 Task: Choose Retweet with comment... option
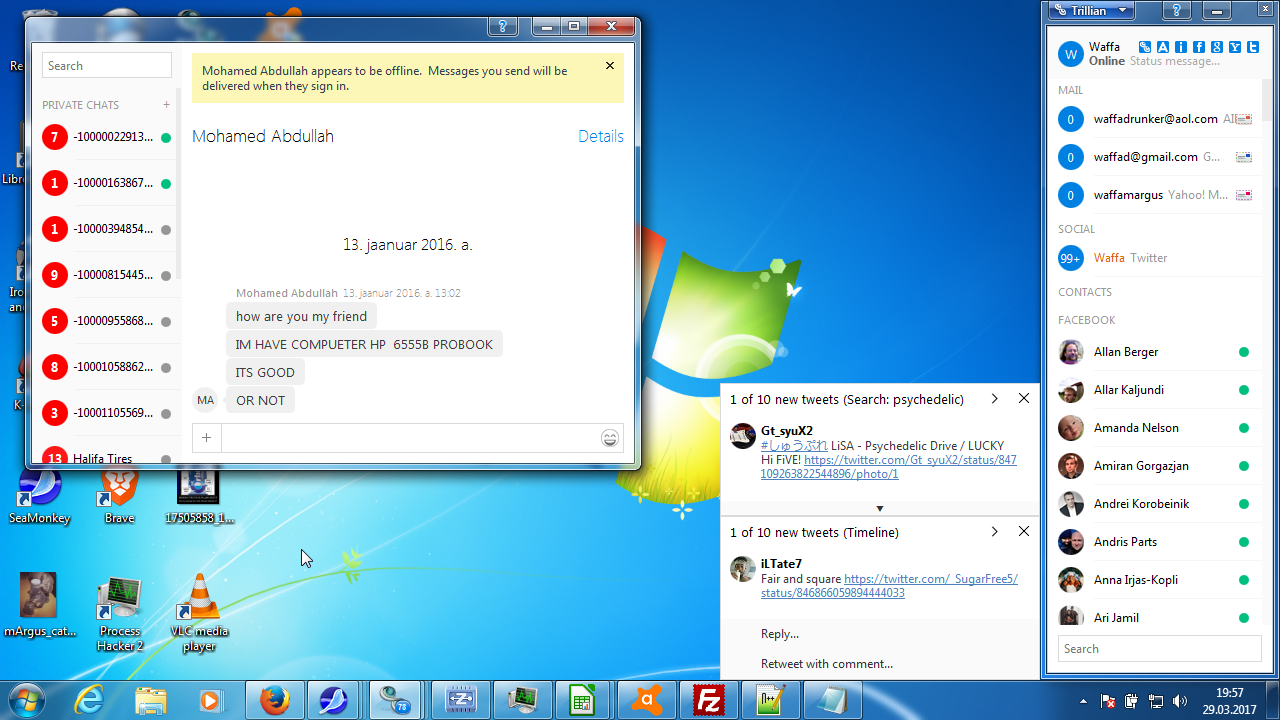pos(827,664)
